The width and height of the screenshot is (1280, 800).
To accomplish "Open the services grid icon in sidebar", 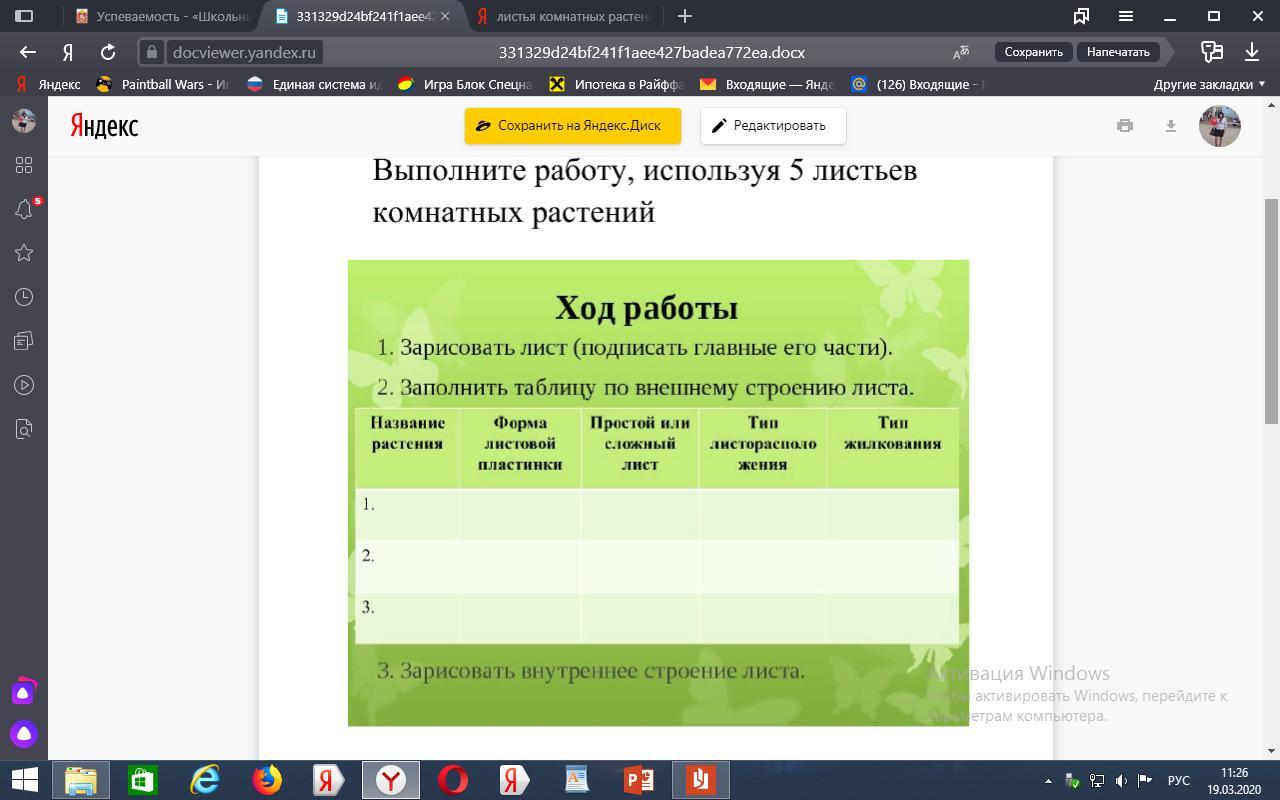I will coord(24,165).
